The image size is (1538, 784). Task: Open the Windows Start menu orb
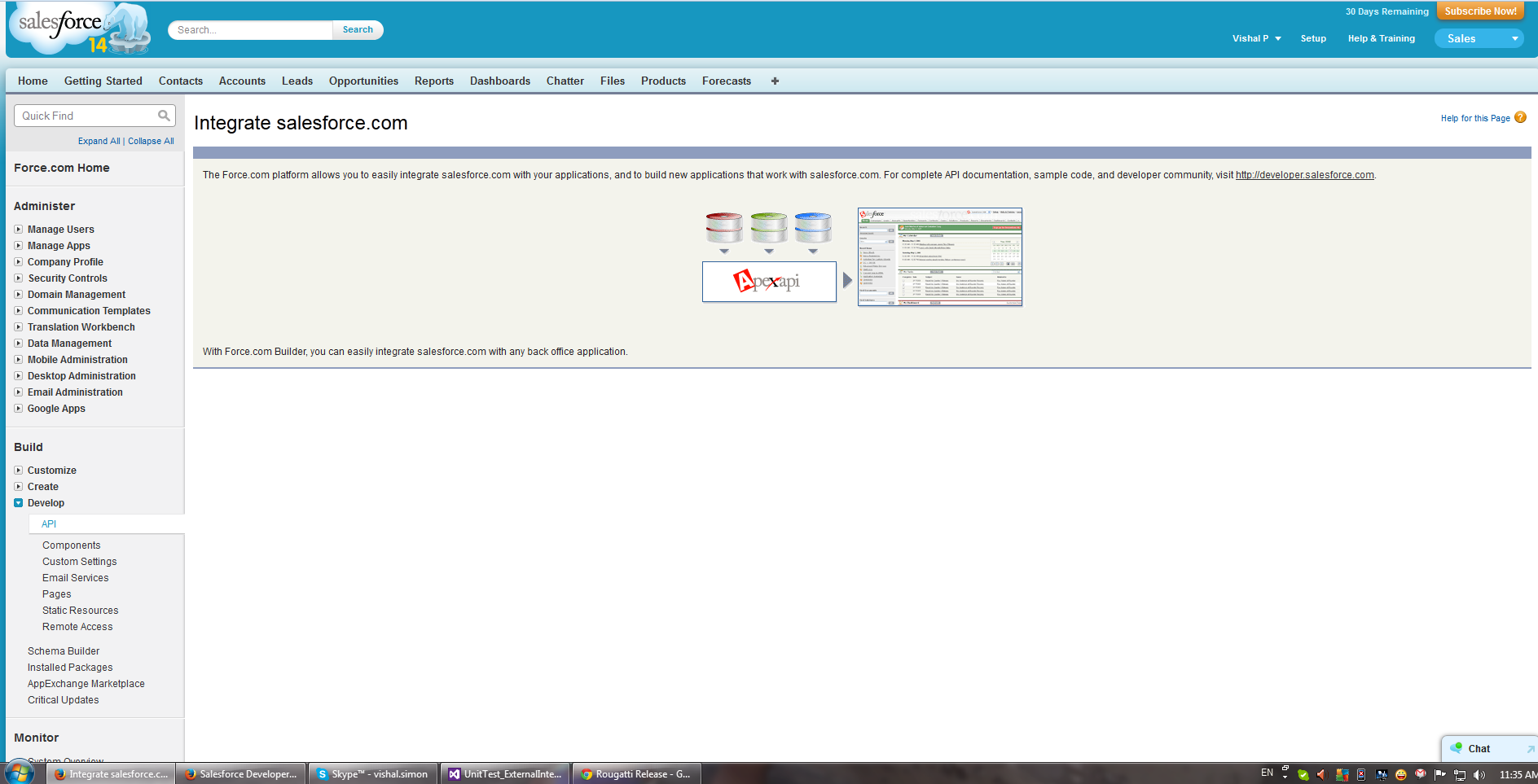coord(20,773)
